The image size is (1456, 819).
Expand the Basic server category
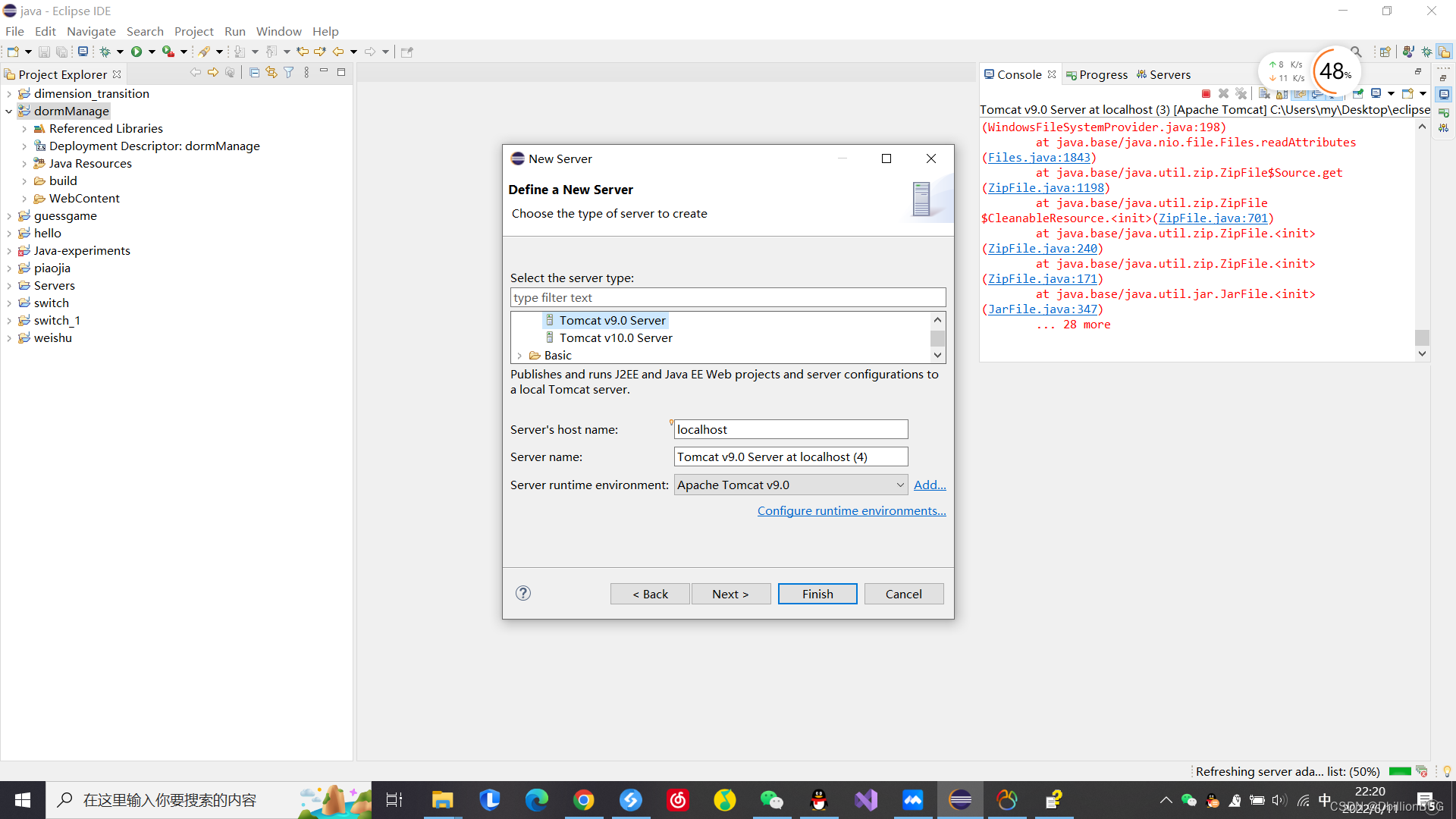pyautogui.click(x=518, y=354)
